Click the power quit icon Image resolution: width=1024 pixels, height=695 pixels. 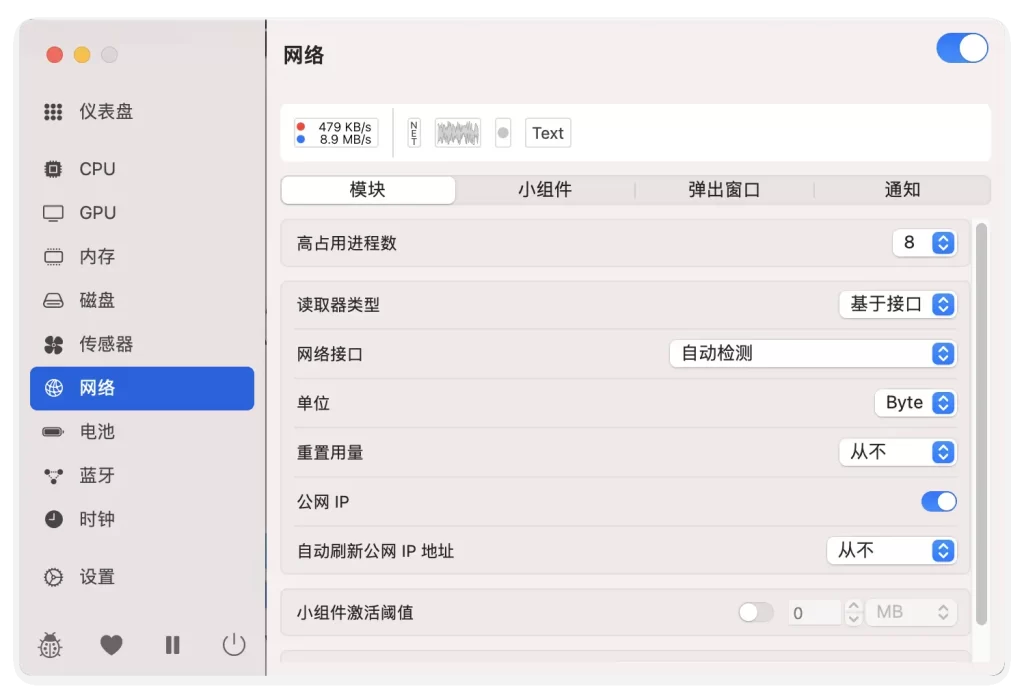click(234, 645)
